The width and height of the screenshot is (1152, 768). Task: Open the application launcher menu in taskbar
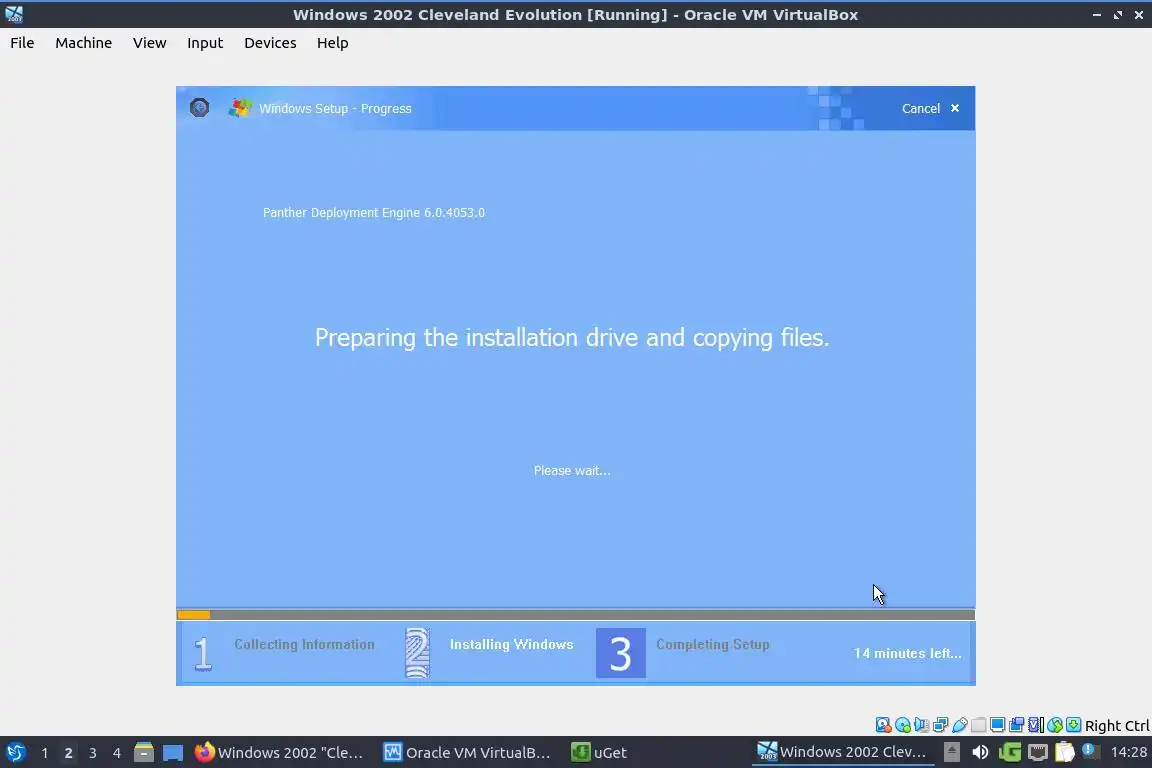click(x=15, y=753)
